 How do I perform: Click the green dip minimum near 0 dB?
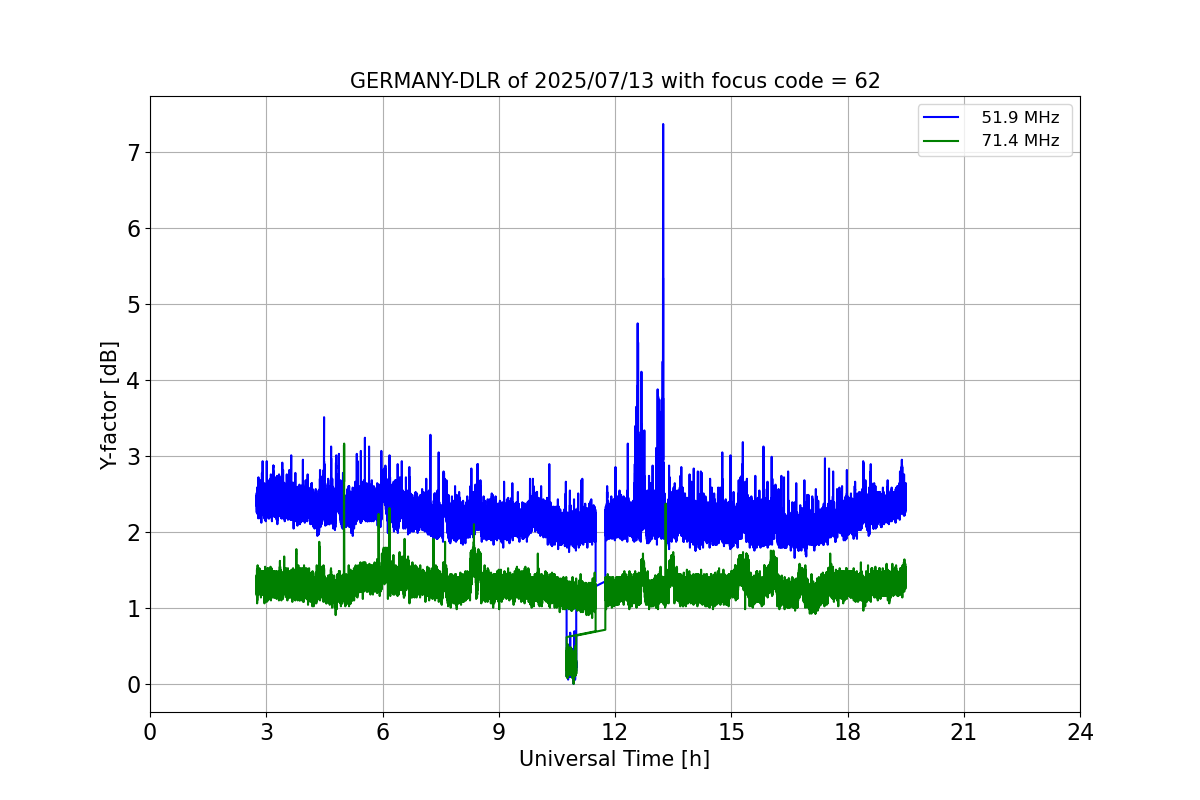click(x=573, y=682)
